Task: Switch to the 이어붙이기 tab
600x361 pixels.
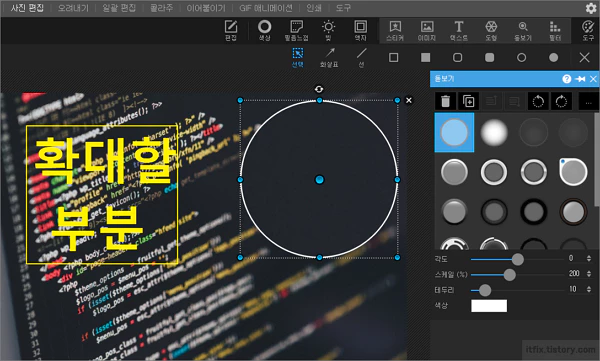Action: pos(206,8)
